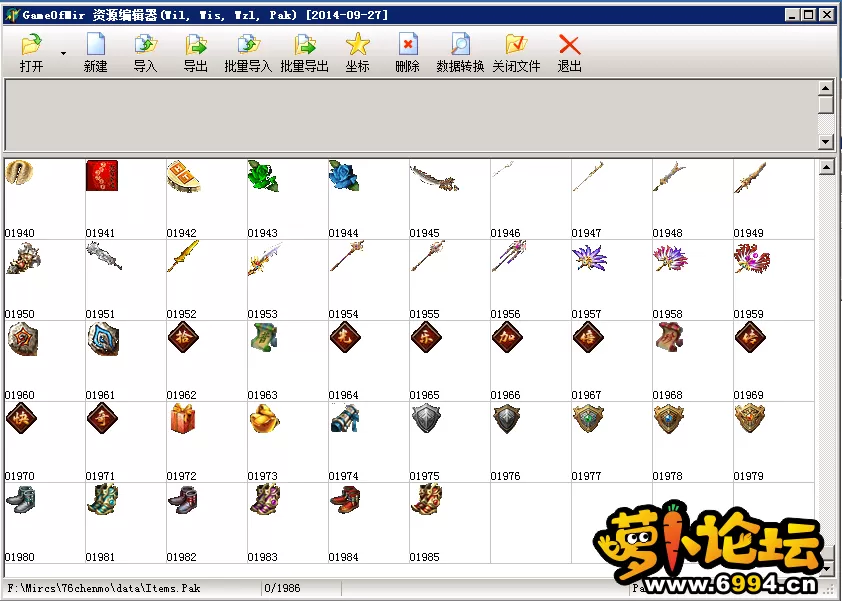This screenshot has width=842, height=601.
Task: Select the blue gem badge item 01978
Action: tap(669, 418)
